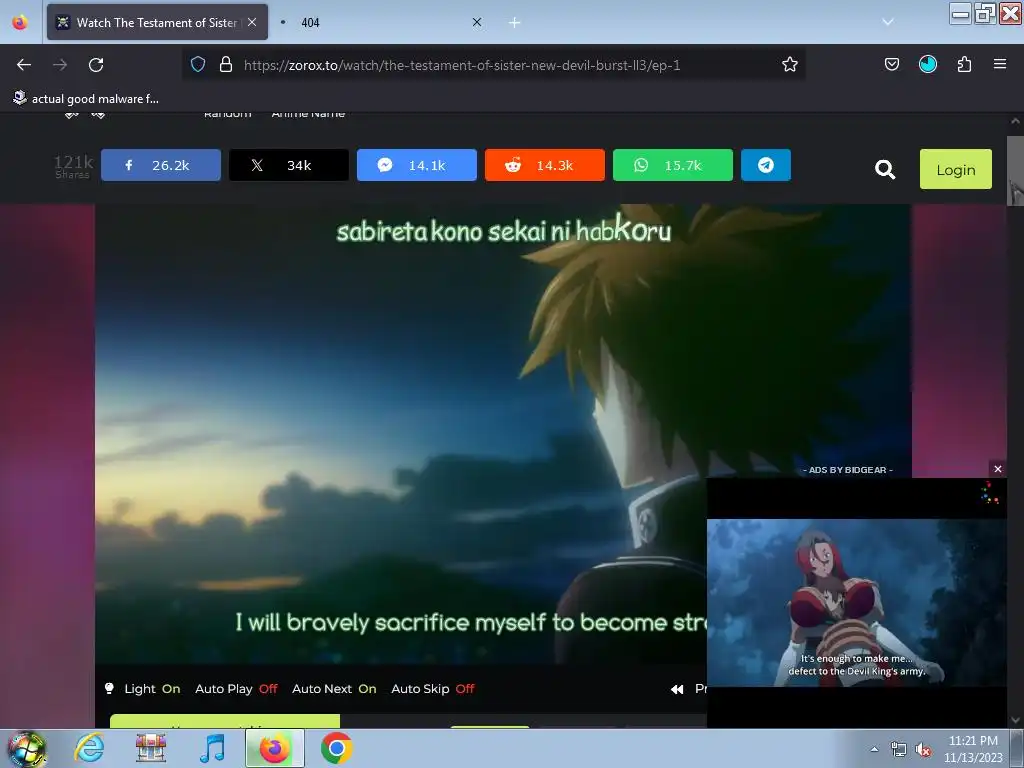This screenshot has height=768, width=1024.
Task: Open the site search magnifier icon
Action: 885,170
